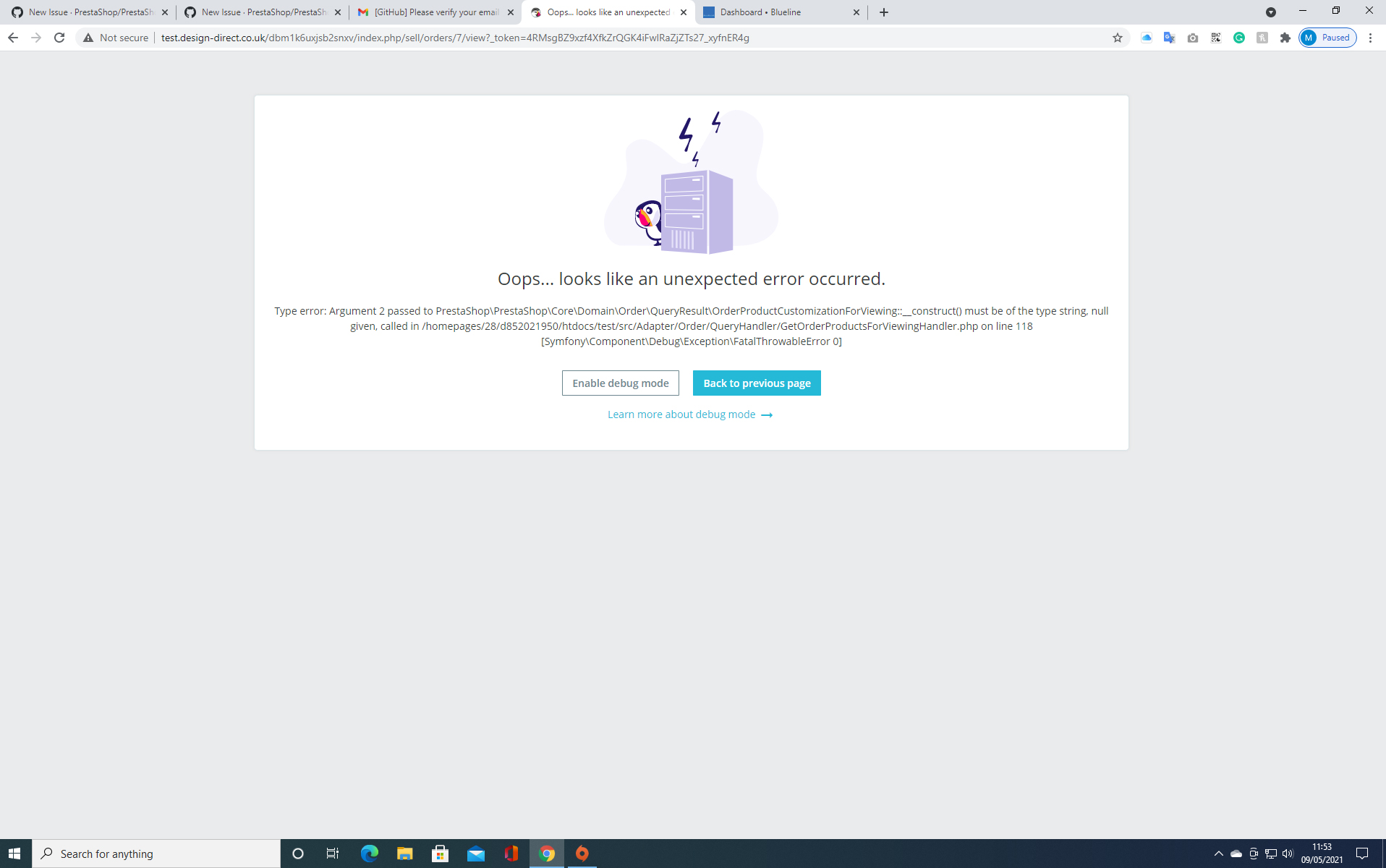Open the Chrome customize menu with three dots
The image size is (1386, 868).
[1371, 38]
